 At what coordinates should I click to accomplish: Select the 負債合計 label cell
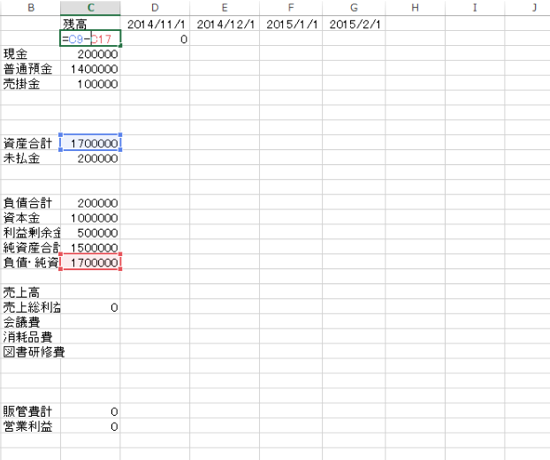click(31, 202)
